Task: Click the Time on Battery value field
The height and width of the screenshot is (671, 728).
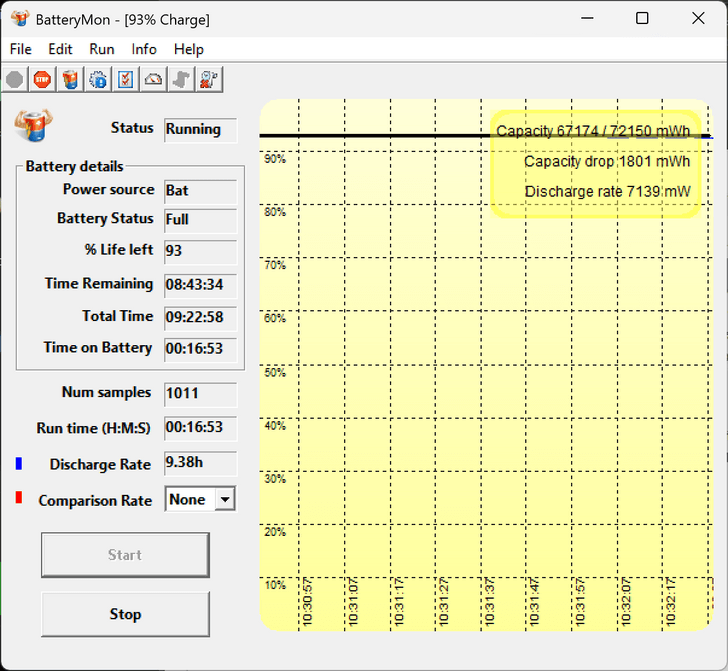Action: 201,349
